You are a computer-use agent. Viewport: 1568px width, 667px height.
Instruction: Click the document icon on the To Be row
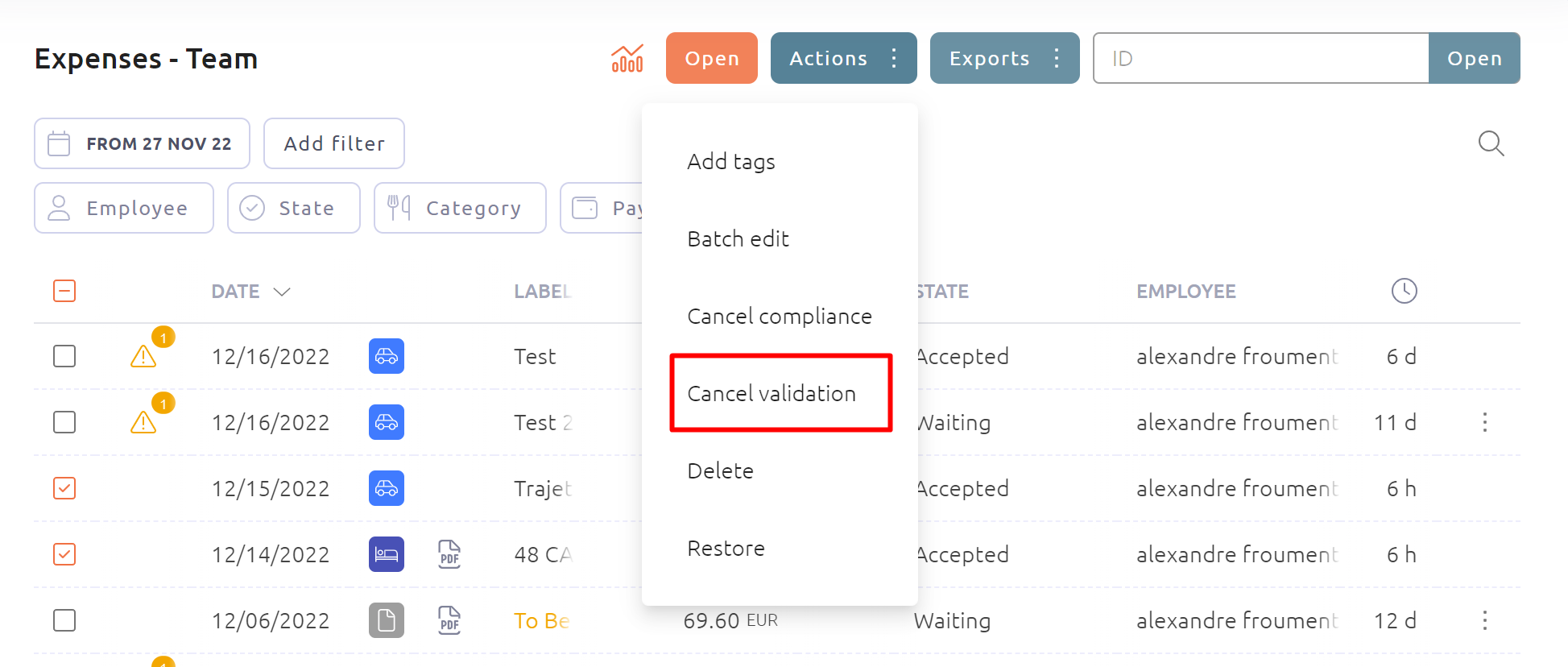click(x=386, y=620)
